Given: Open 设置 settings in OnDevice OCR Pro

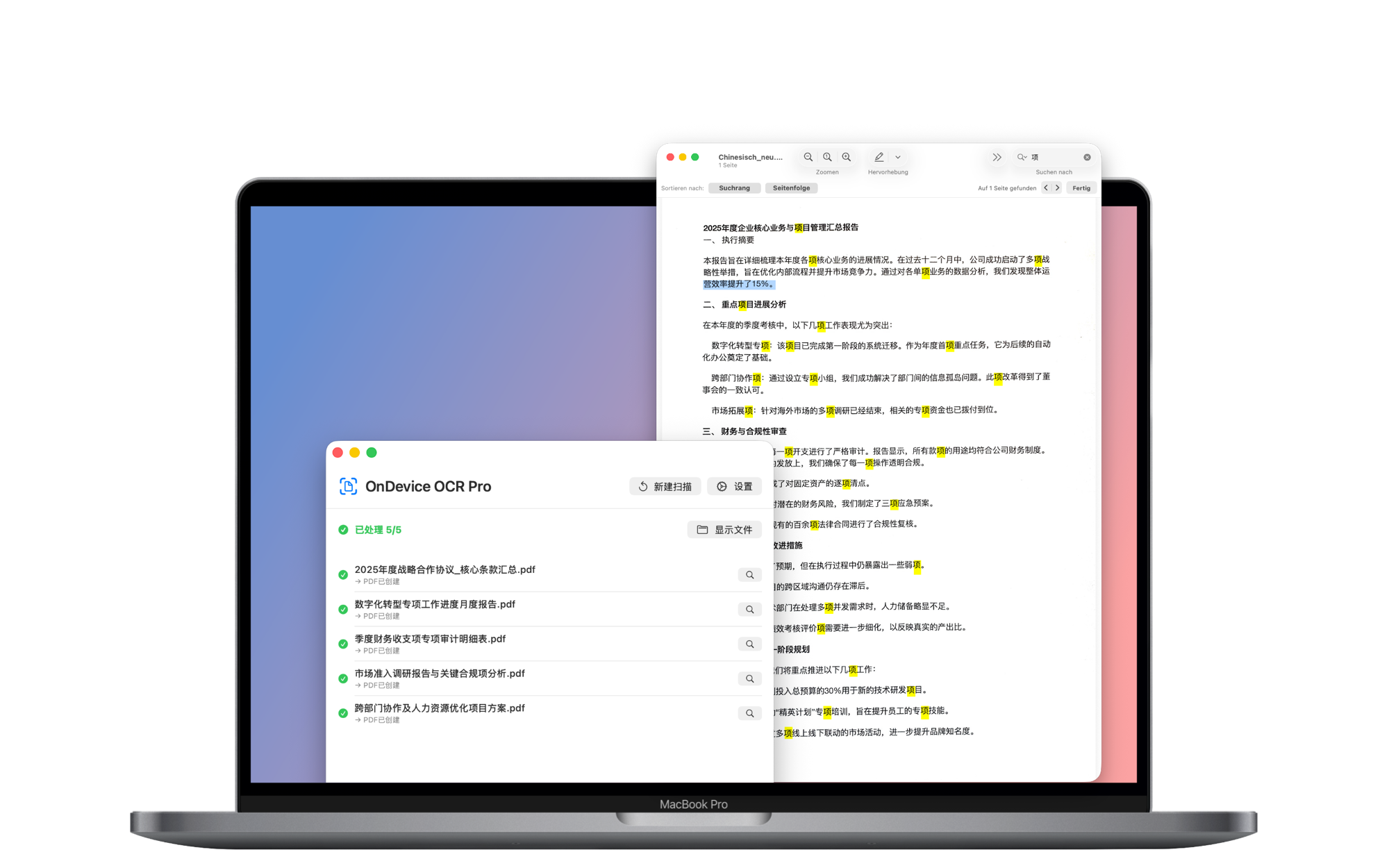Looking at the screenshot, I should (734, 487).
